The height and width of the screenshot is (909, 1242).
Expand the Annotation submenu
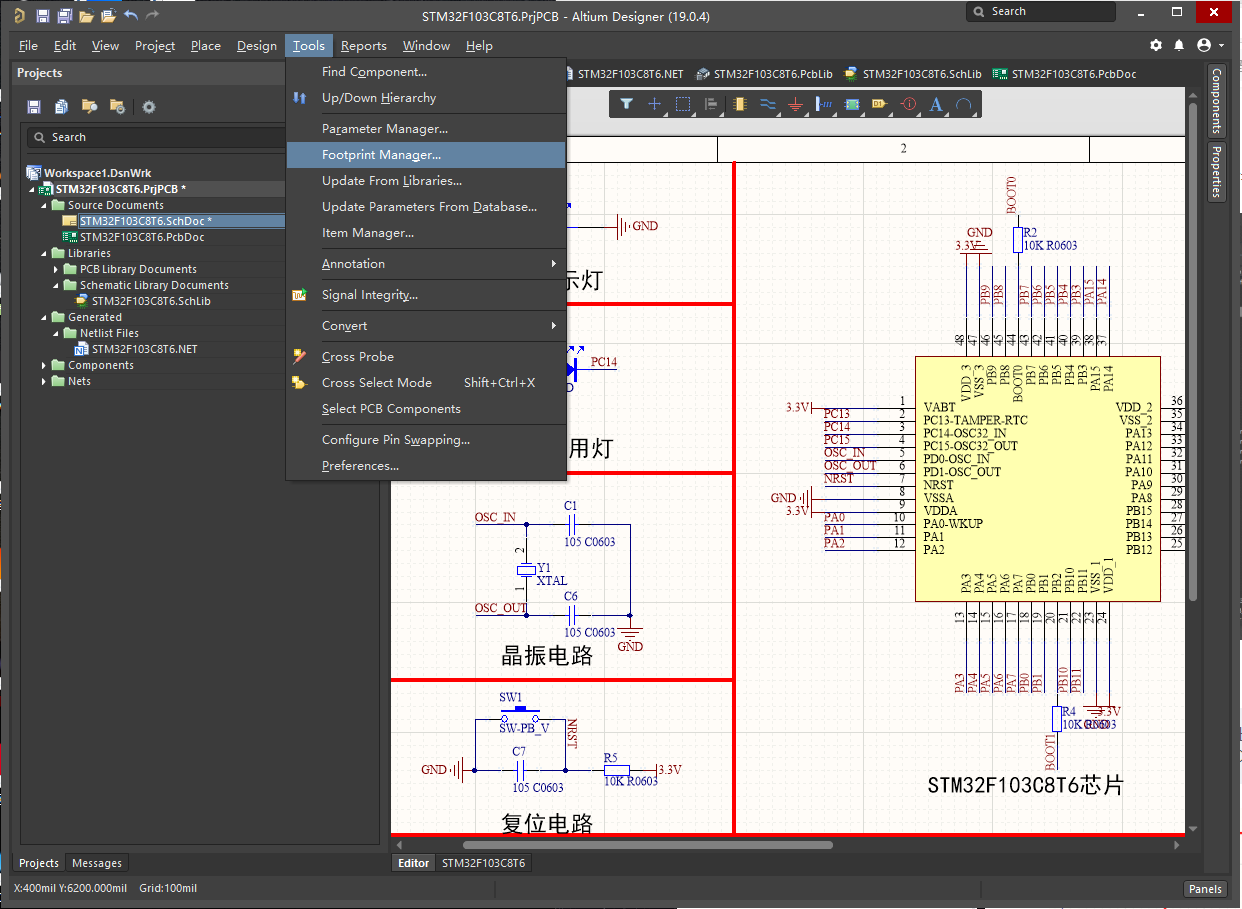click(x=426, y=264)
